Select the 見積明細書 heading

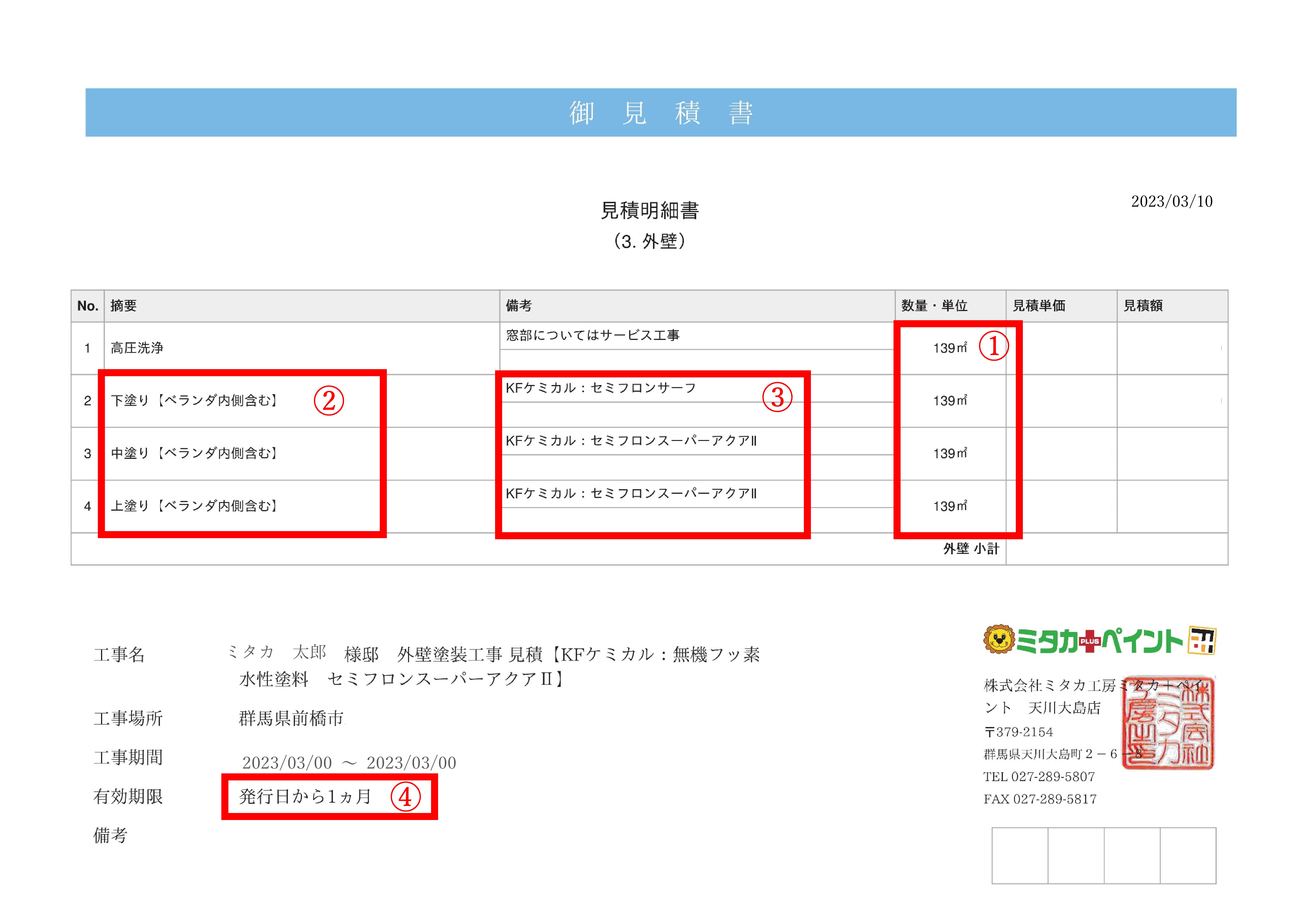650,211
